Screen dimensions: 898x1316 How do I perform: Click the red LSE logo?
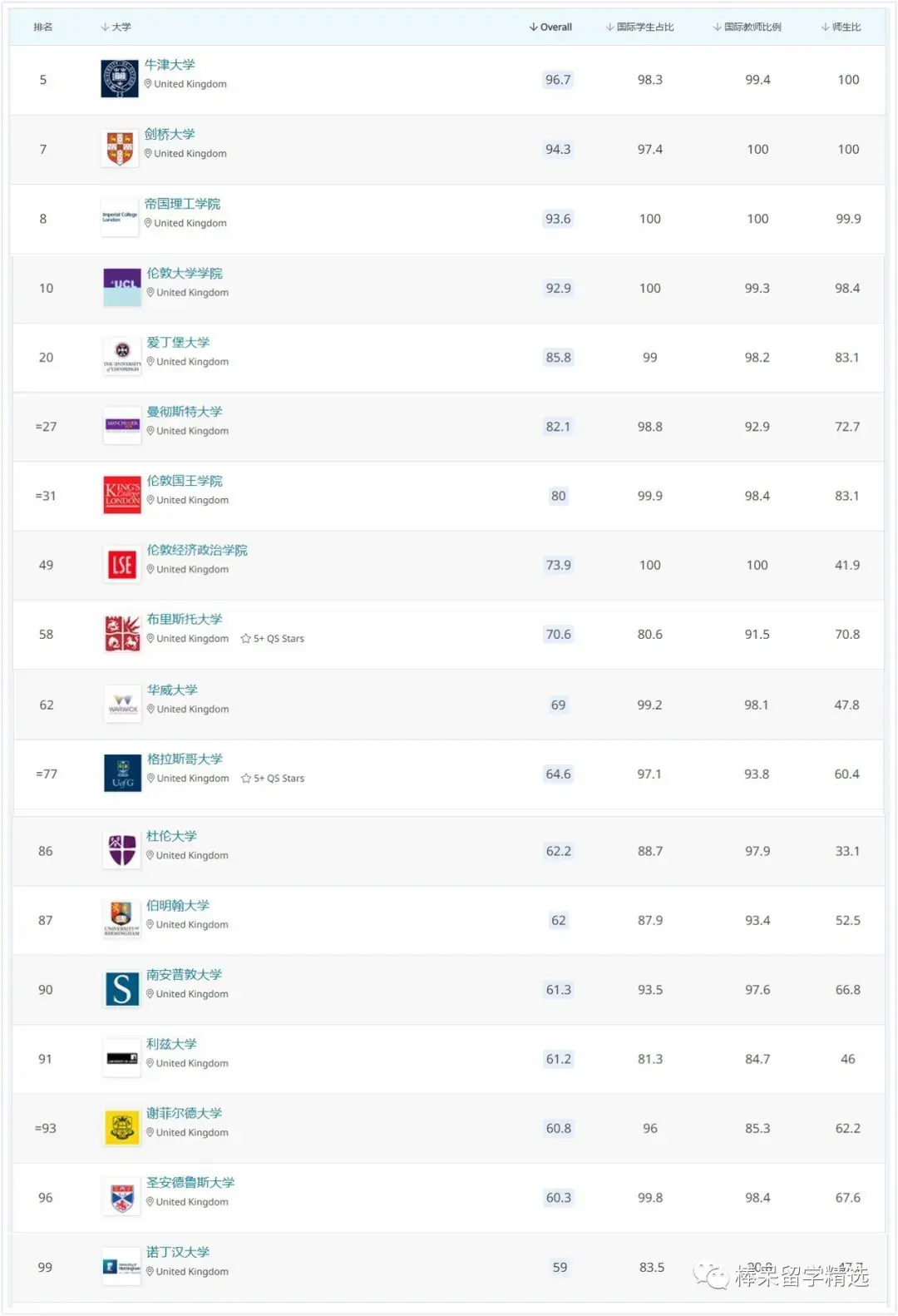pyautogui.click(x=122, y=565)
